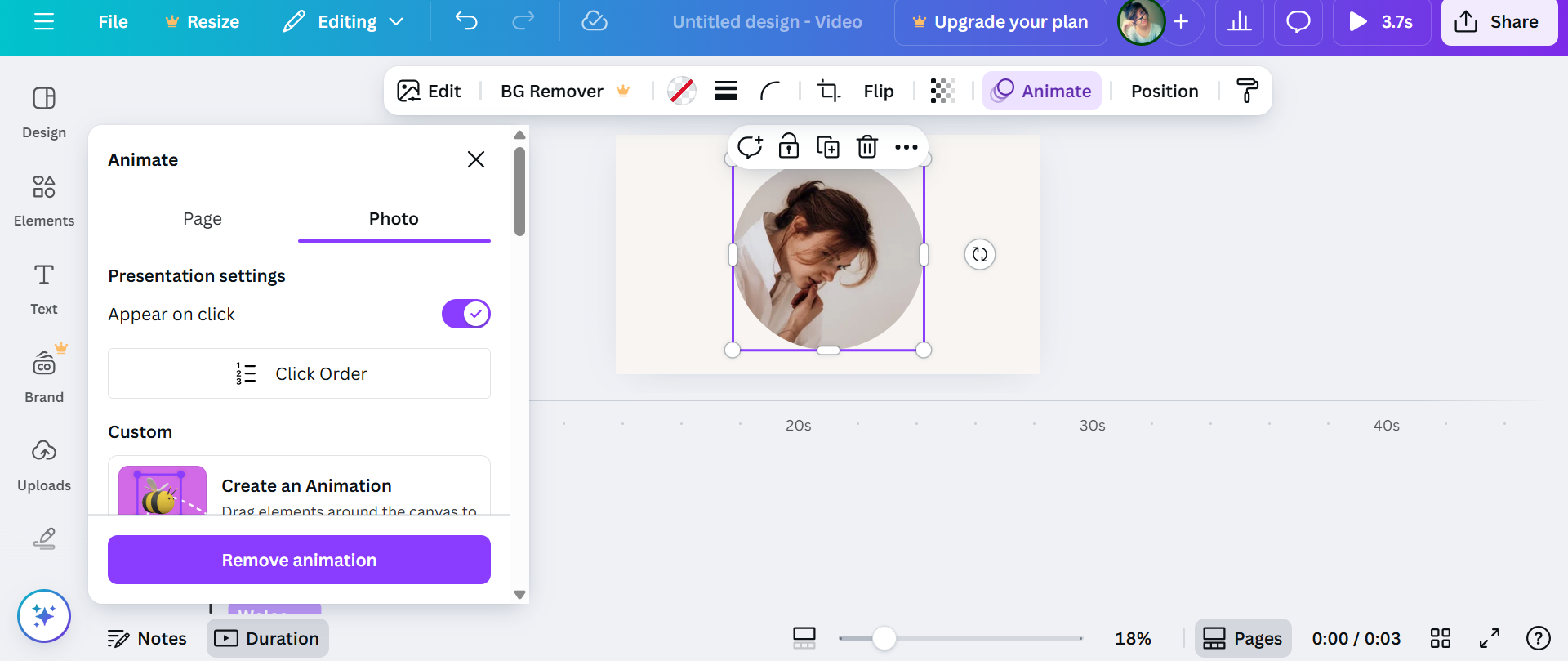
Task: Launch the Magic assistant sparkle button
Action: (x=44, y=616)
